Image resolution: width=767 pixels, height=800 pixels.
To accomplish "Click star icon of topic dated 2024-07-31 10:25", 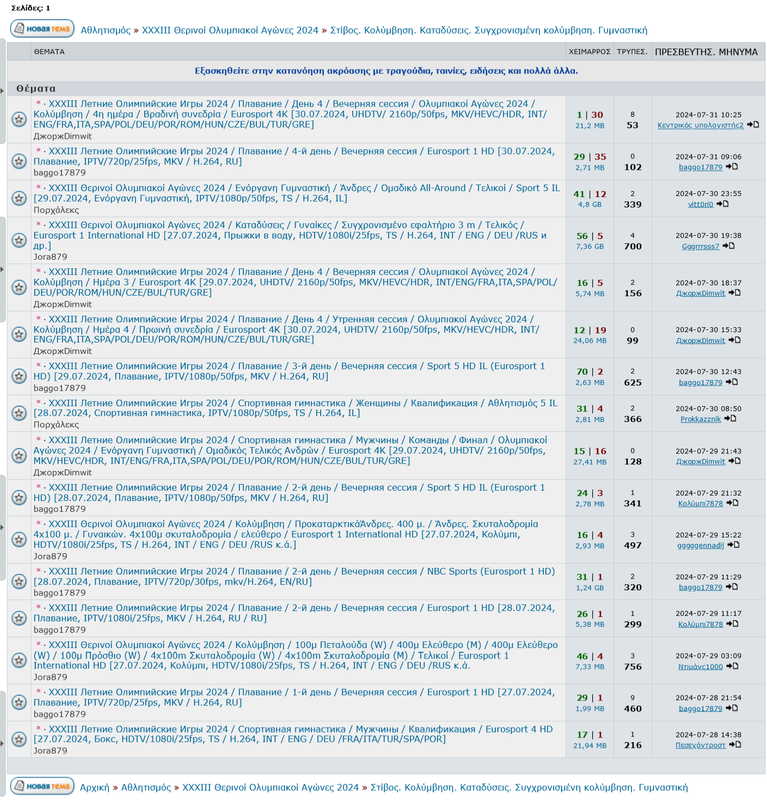I will pos(19,119).
